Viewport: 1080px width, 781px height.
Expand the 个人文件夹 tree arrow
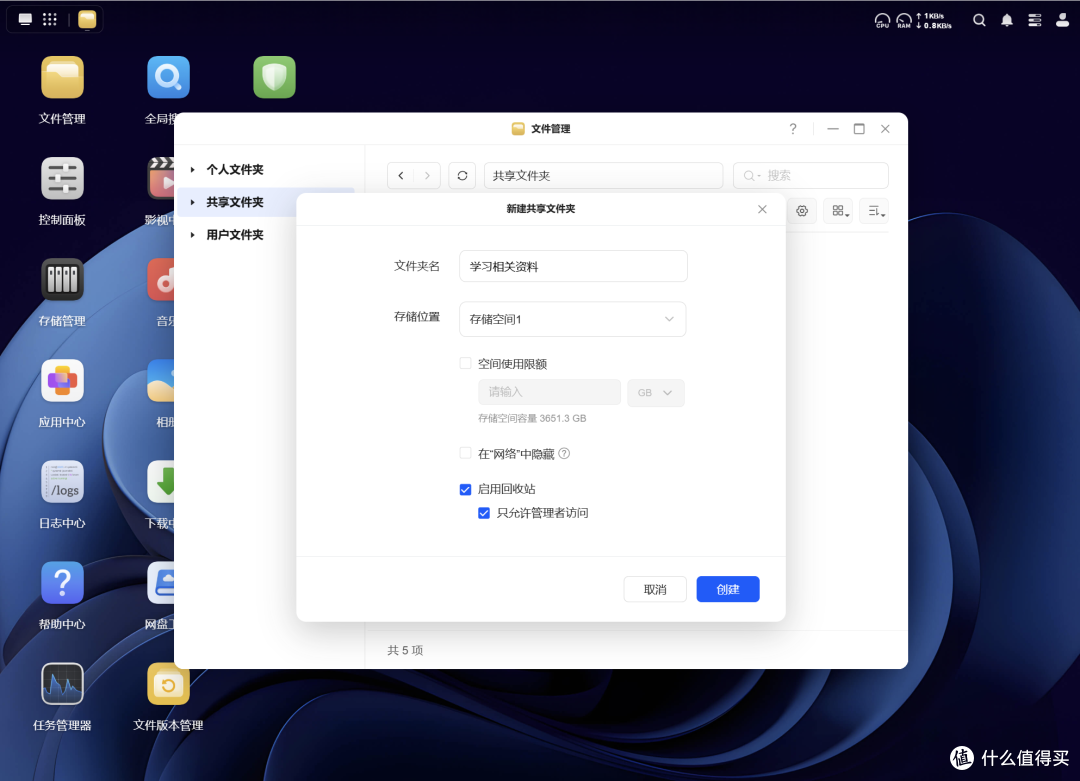[193, 169]
